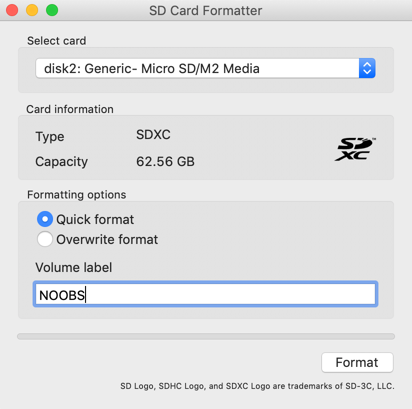The width and height of the screenshot is (412, 409).
Task: Close the SD Card Formatter window
Action: (x=12, y=10)
